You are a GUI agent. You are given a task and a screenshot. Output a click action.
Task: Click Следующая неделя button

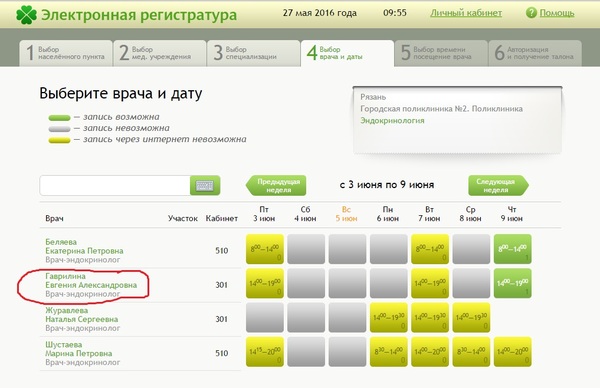pyautogui.click(x=499, y=186)
